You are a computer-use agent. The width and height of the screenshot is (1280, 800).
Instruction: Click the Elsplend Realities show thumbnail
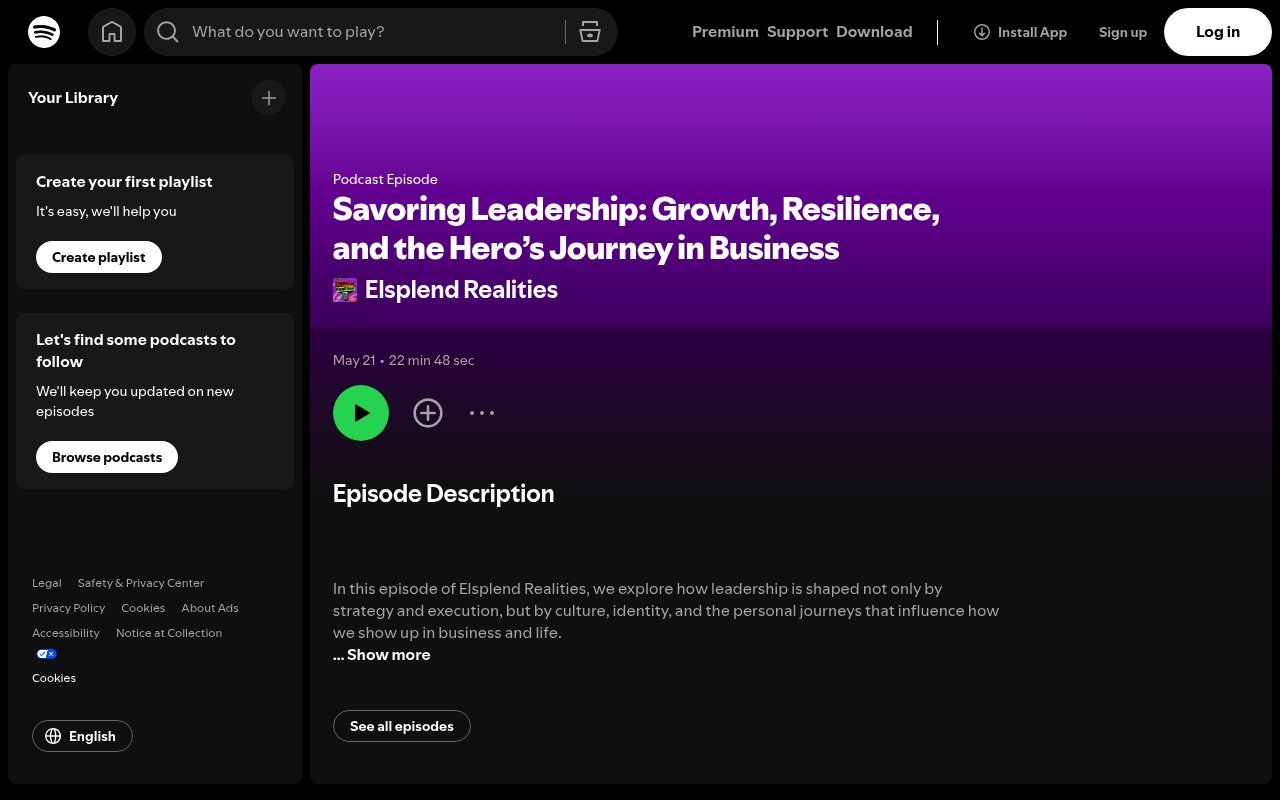click(345, 290)
